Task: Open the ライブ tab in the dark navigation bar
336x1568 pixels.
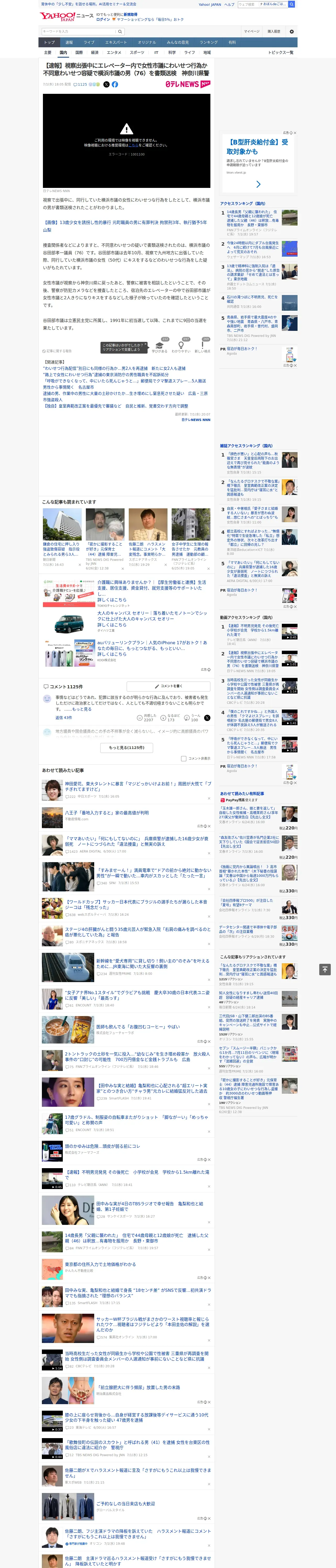Action: [x=89, y=43]
